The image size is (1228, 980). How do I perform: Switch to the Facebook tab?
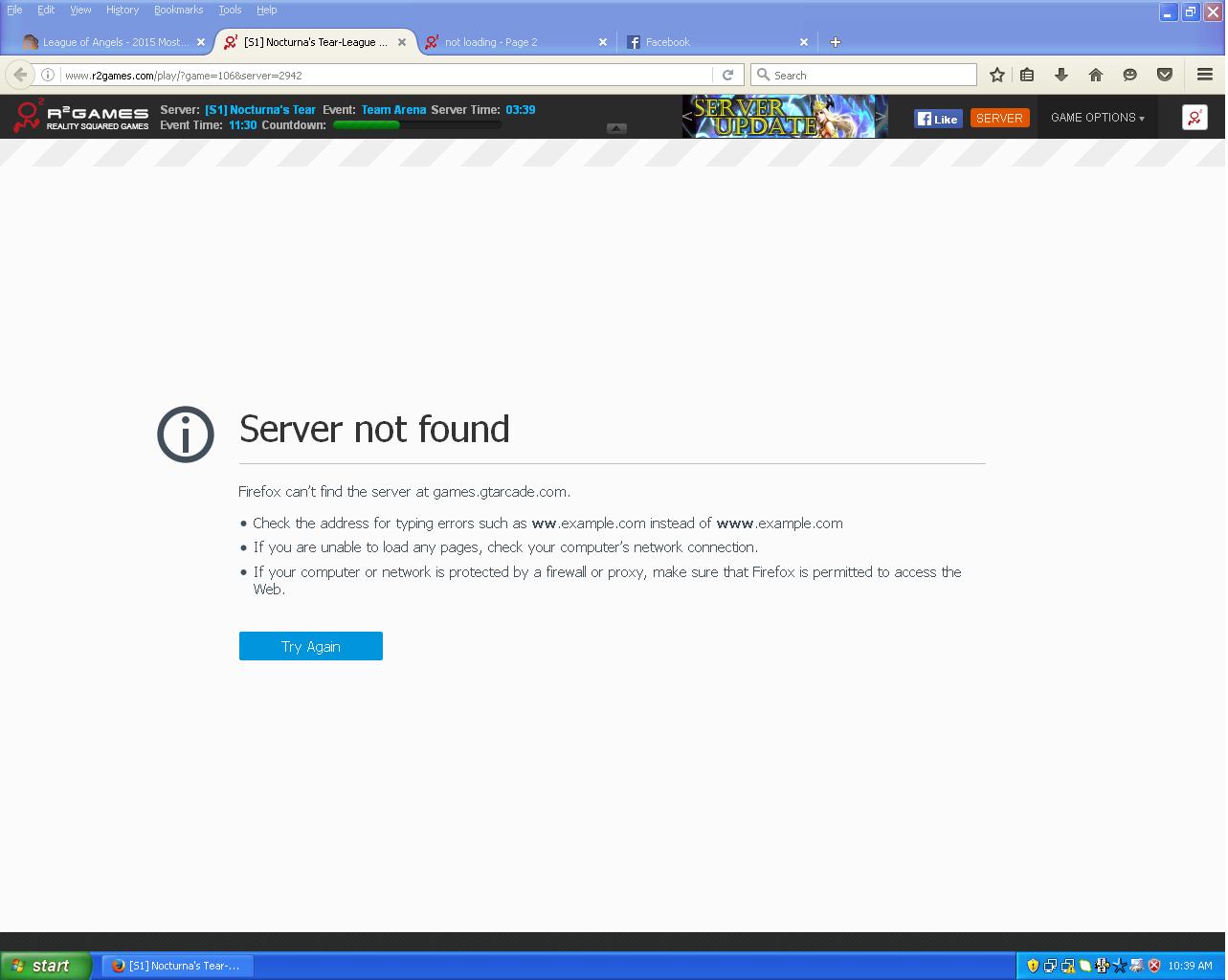tap(713, 42)
